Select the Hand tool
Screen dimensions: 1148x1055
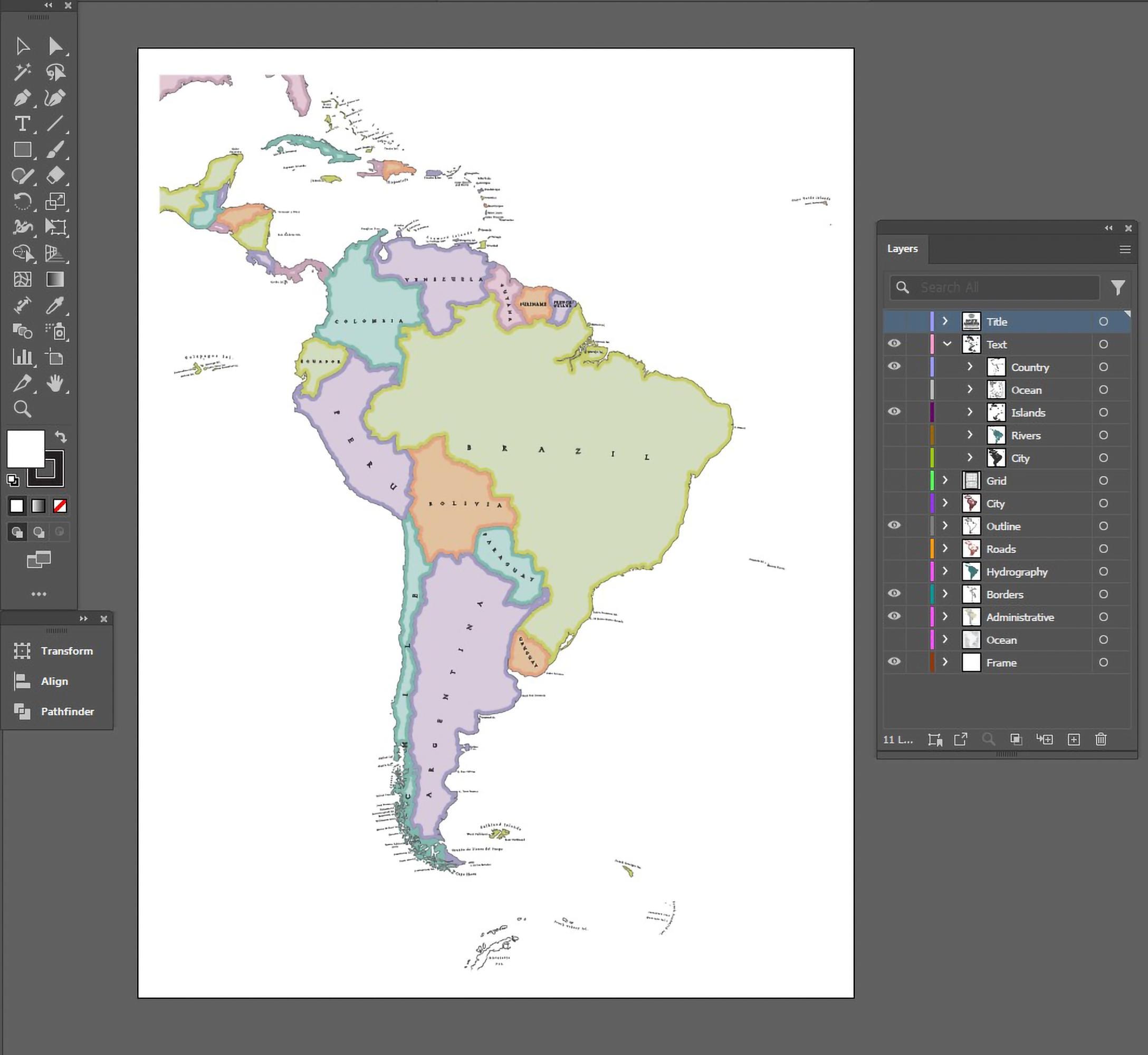pos(55,383)
